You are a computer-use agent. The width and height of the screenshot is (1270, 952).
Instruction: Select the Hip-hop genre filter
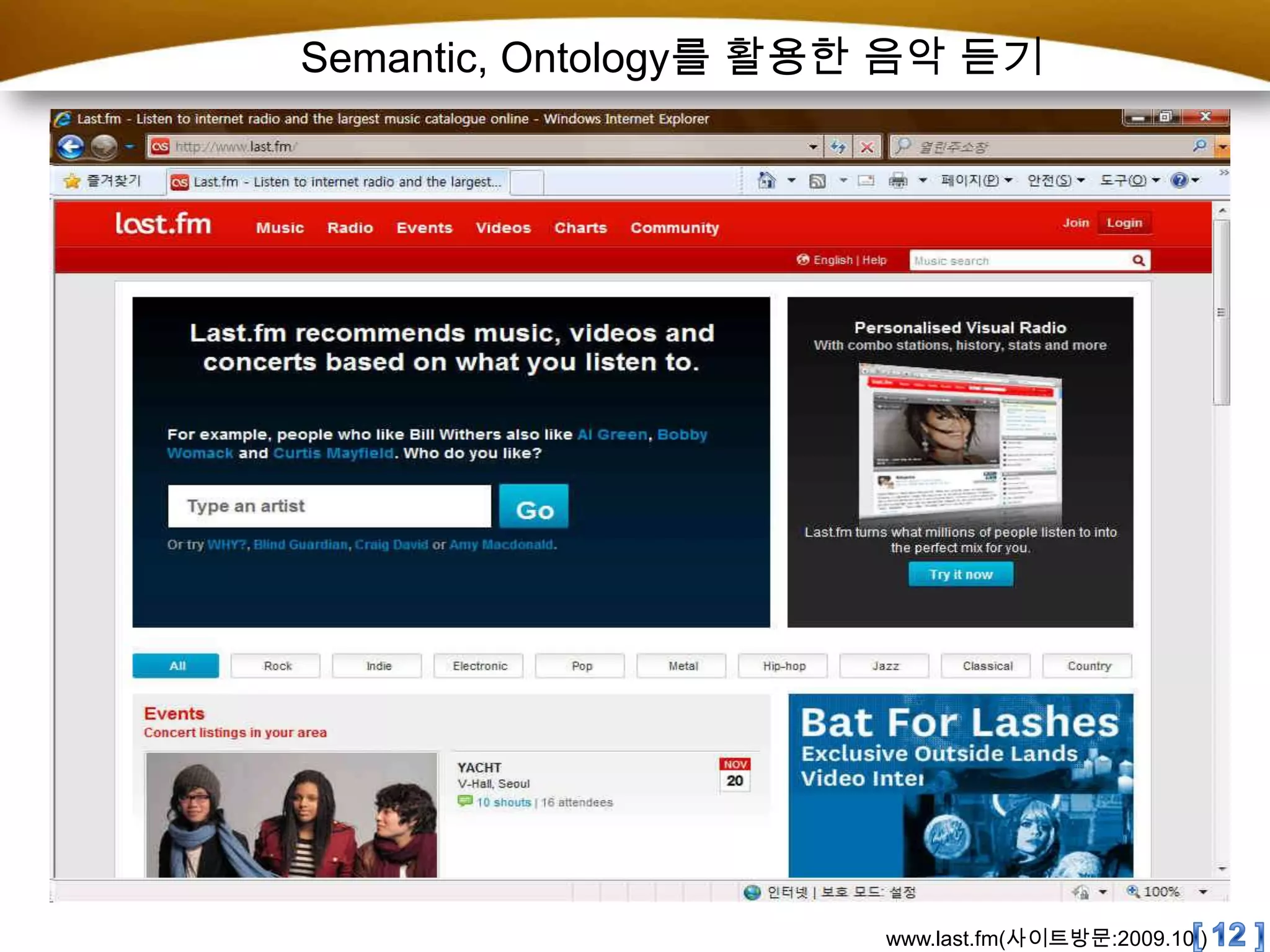[784, 666]
